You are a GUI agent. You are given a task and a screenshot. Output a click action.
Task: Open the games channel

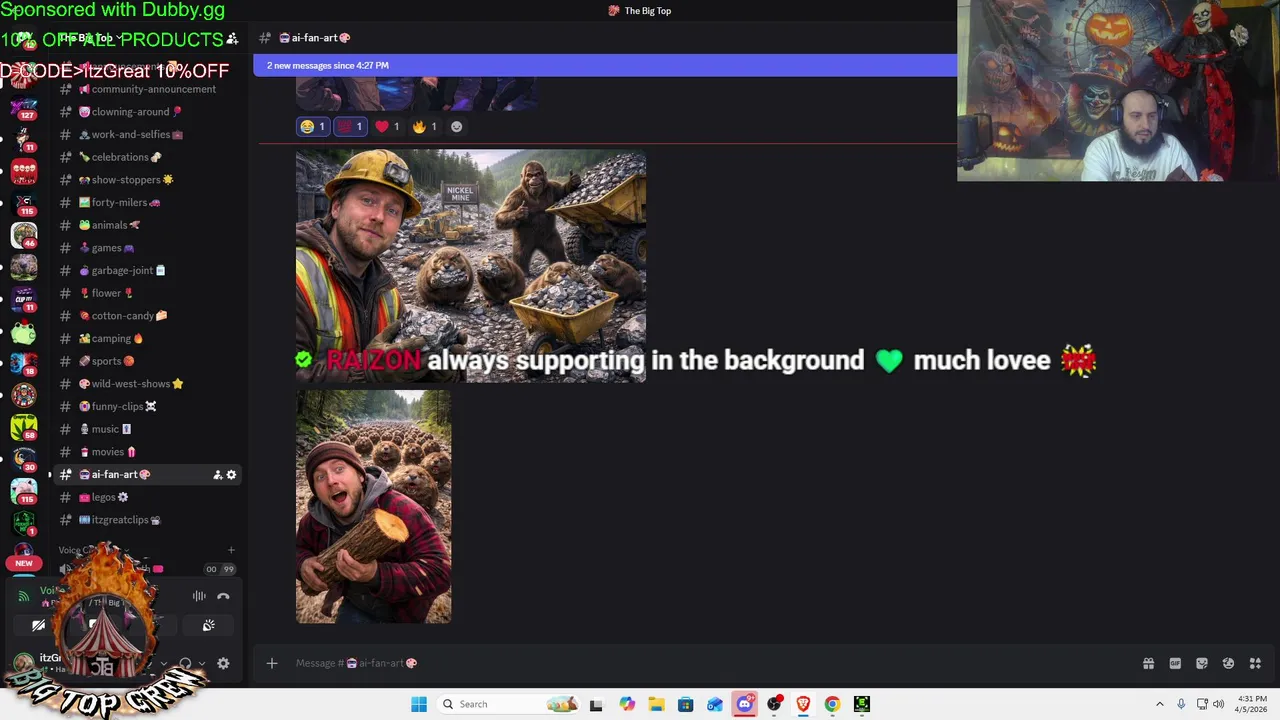148,248
